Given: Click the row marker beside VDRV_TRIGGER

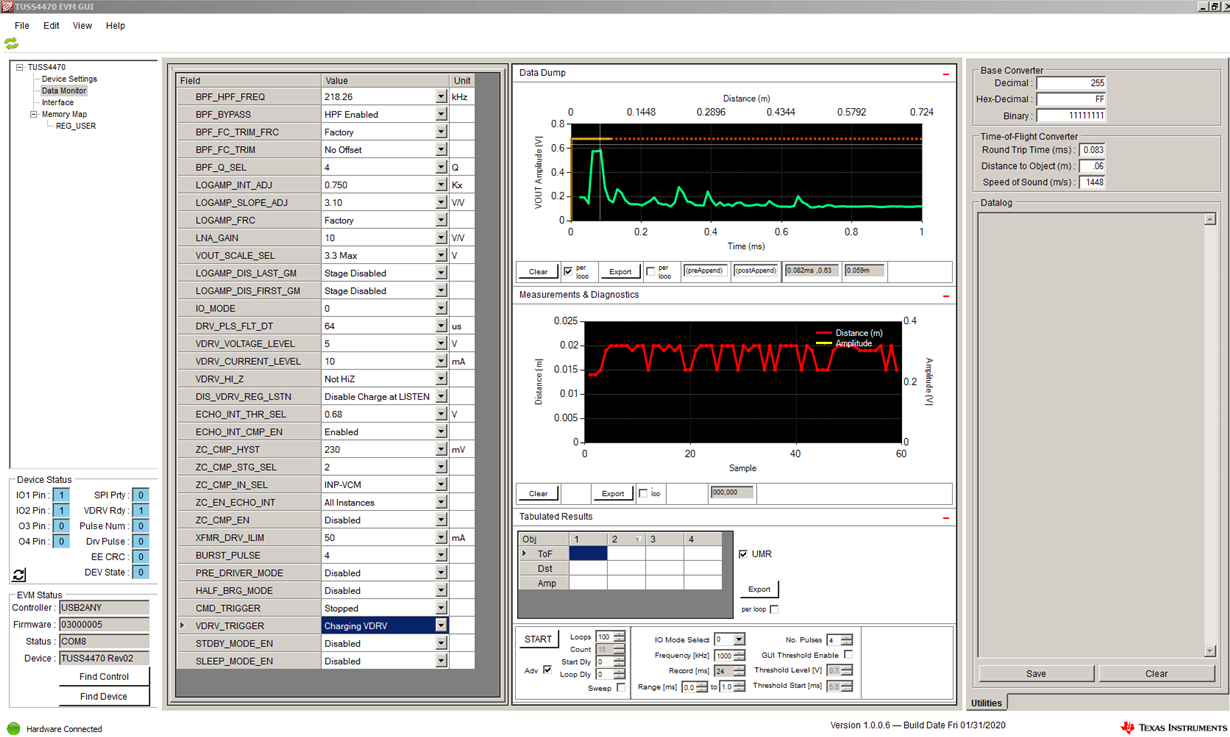Looking at the screenshot, I should coord(182,626).
